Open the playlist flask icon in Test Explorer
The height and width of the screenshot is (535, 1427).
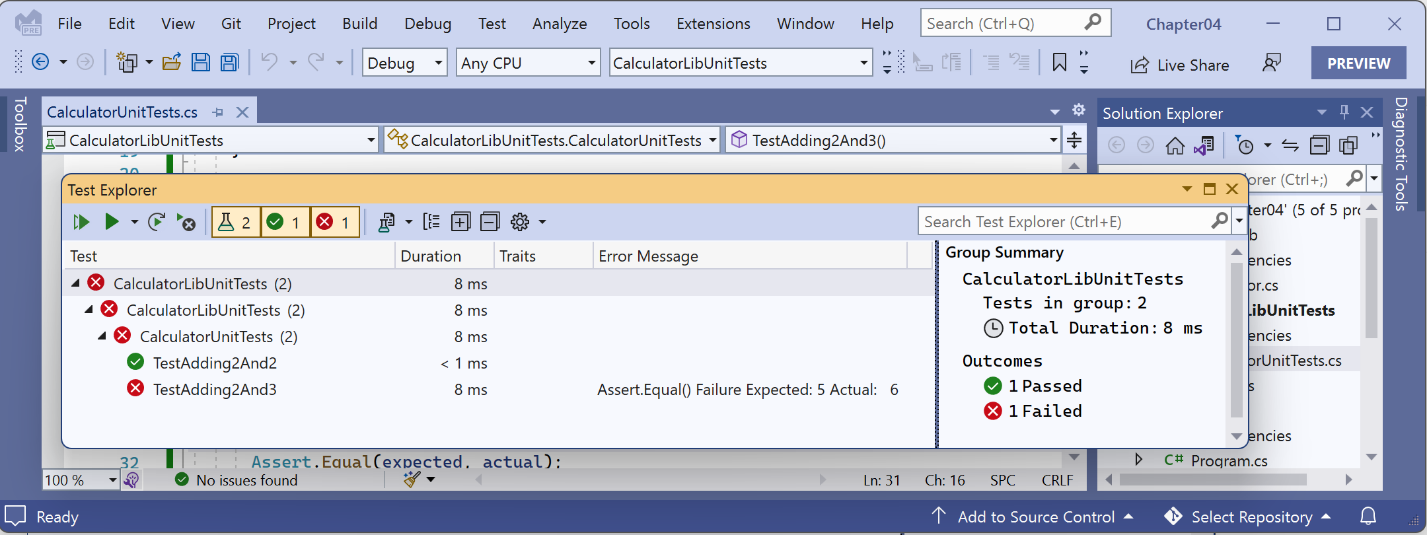click(x=385, y=222)
